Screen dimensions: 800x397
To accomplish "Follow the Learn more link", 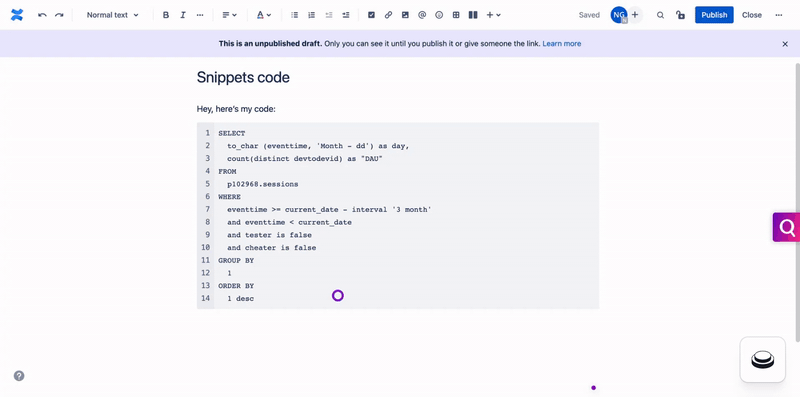I will pyautogui.click(x=562, y=44).
